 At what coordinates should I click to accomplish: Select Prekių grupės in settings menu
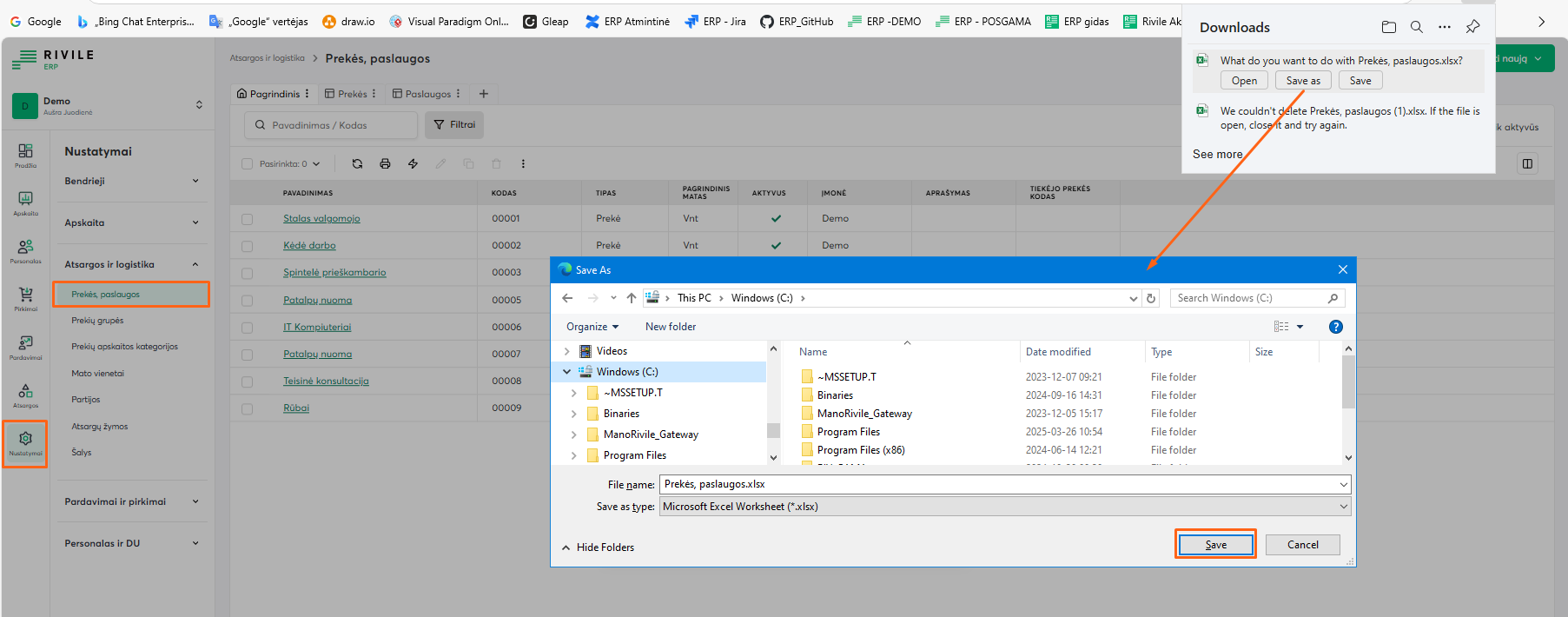[x=97, y=321]
